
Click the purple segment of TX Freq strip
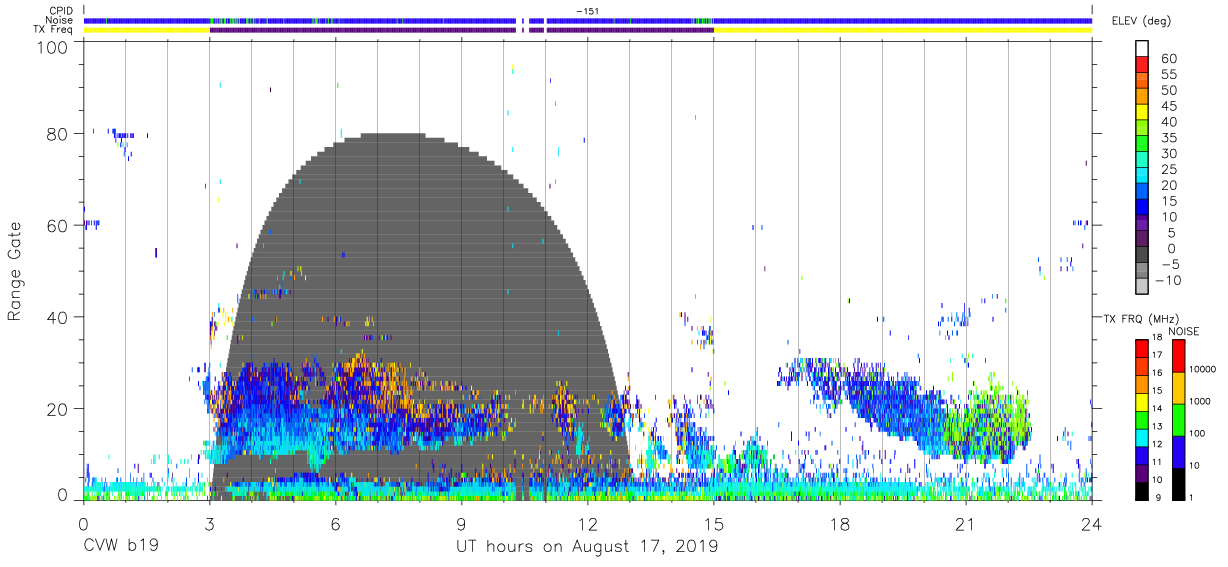tap(460, 30)
